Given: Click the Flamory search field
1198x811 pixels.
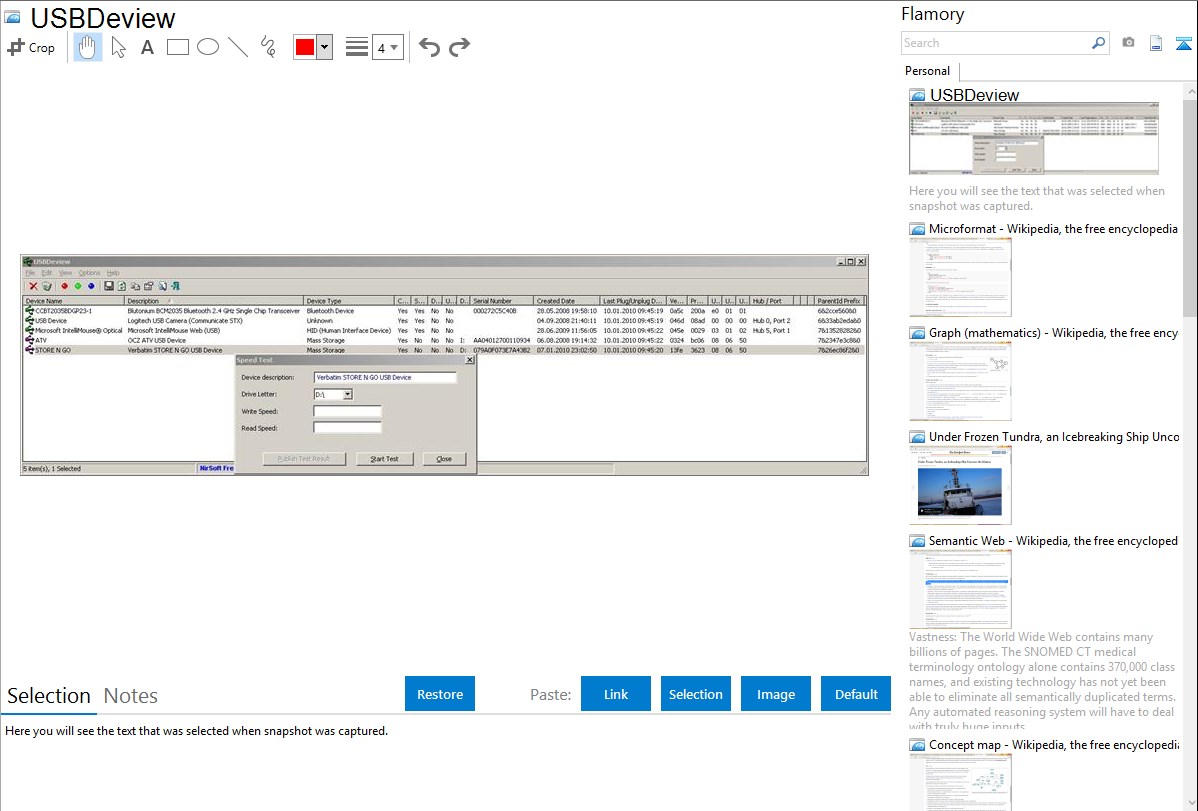Looking at the screenshot, I should click(x=995, y=43).
